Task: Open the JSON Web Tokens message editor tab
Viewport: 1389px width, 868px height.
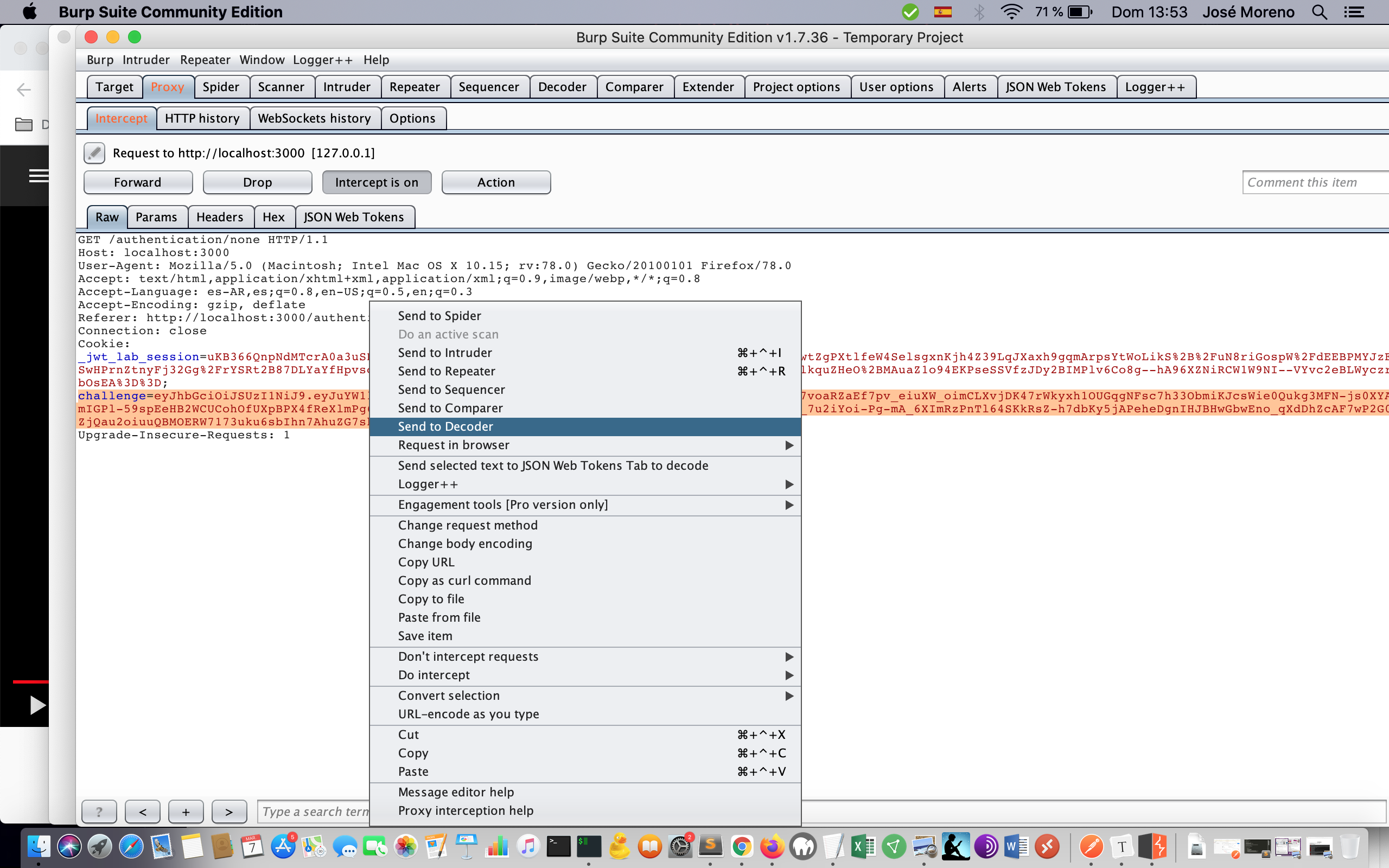Action: point(354,217)
